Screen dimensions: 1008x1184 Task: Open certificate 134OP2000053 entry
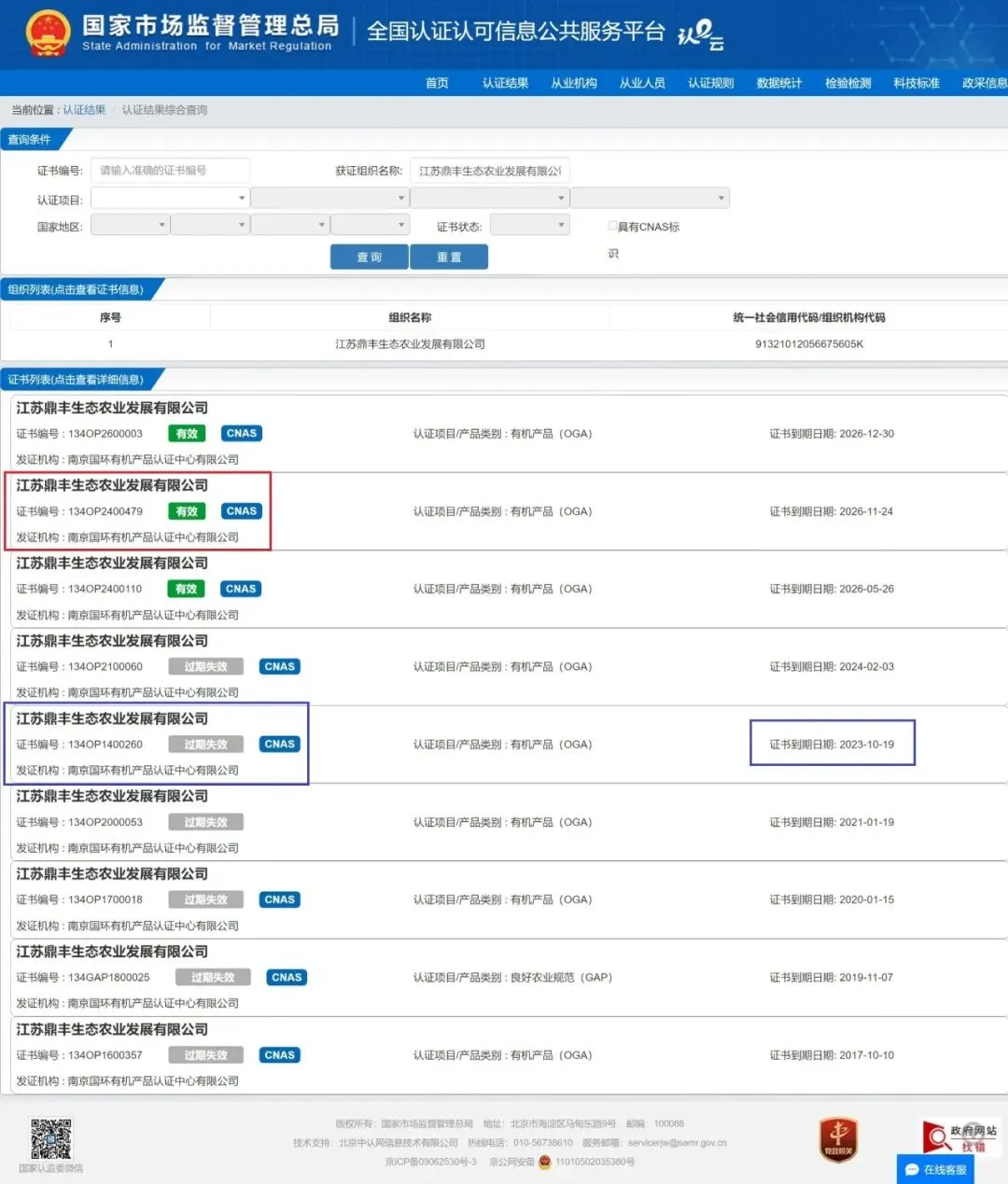coord(509,822)
